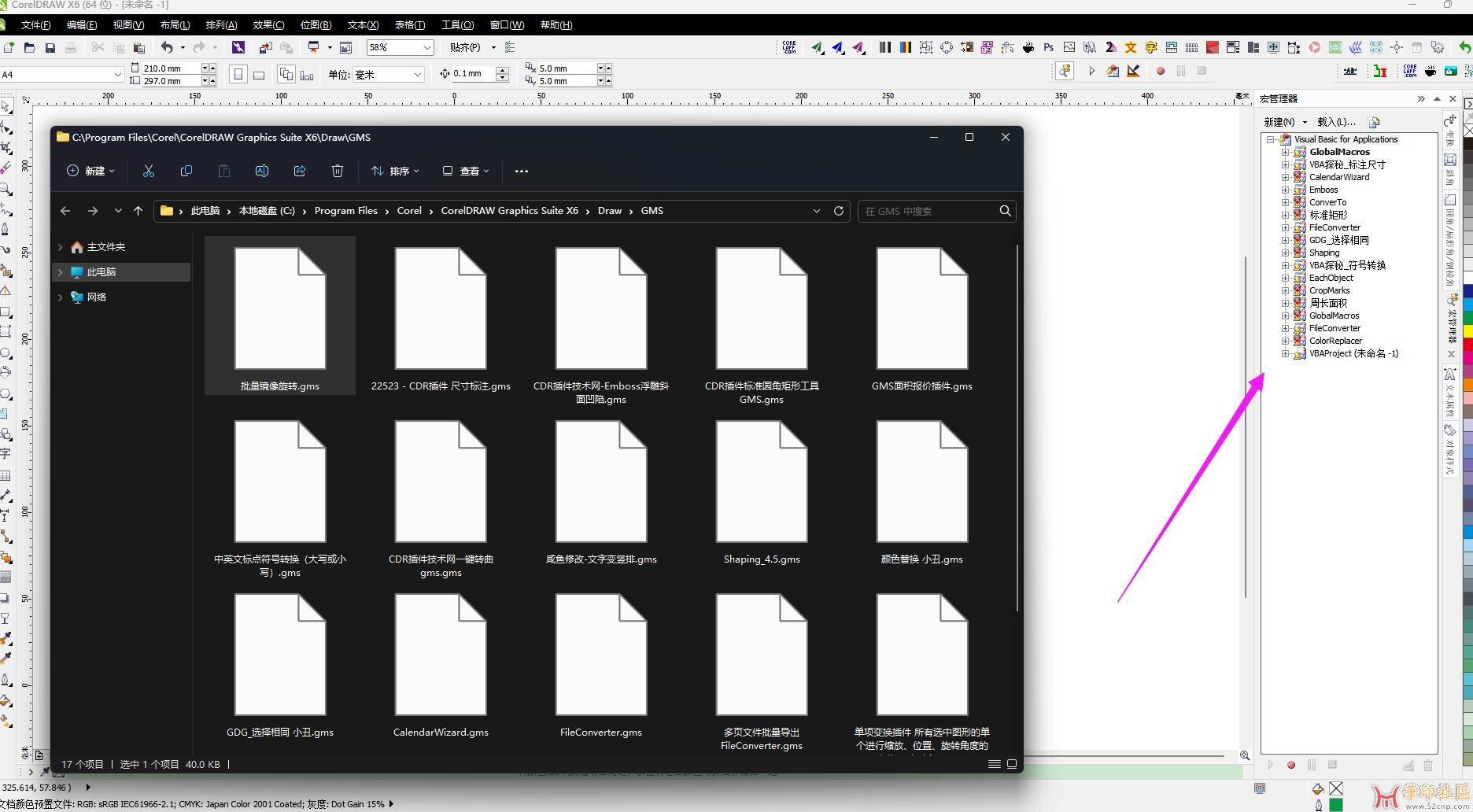Viewport: 1473px width, 812px height.
Task: Open the 文件(F) menu
Action: 35,25
